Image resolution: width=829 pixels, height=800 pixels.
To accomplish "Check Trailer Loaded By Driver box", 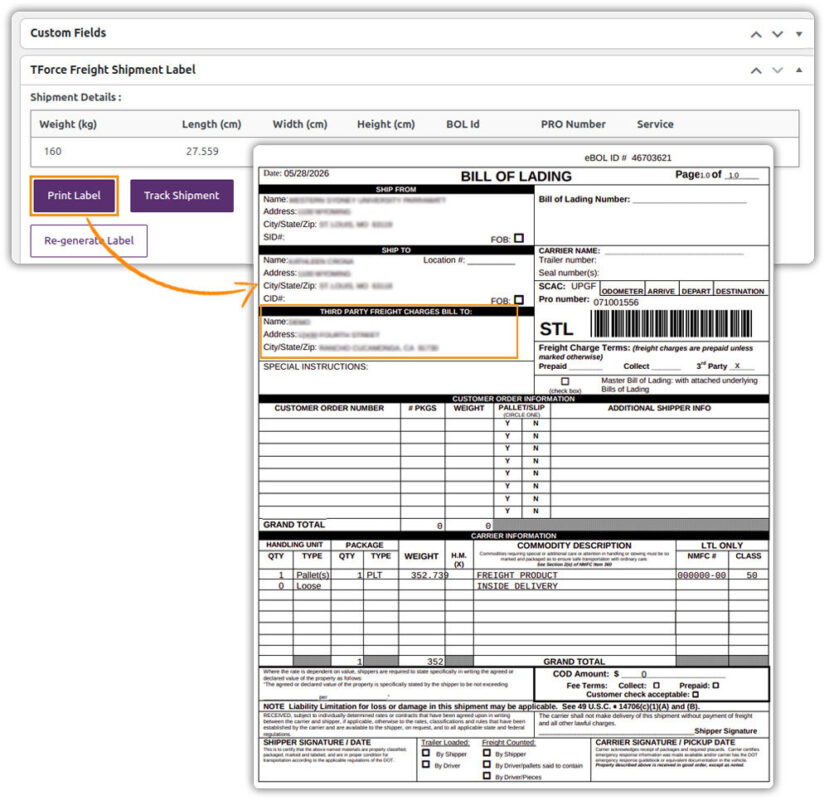I will point(426,764).
